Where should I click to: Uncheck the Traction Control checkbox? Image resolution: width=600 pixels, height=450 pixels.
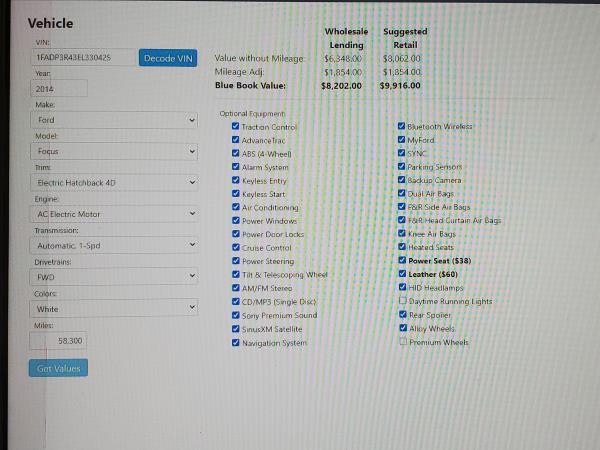(x=236, y=127)
